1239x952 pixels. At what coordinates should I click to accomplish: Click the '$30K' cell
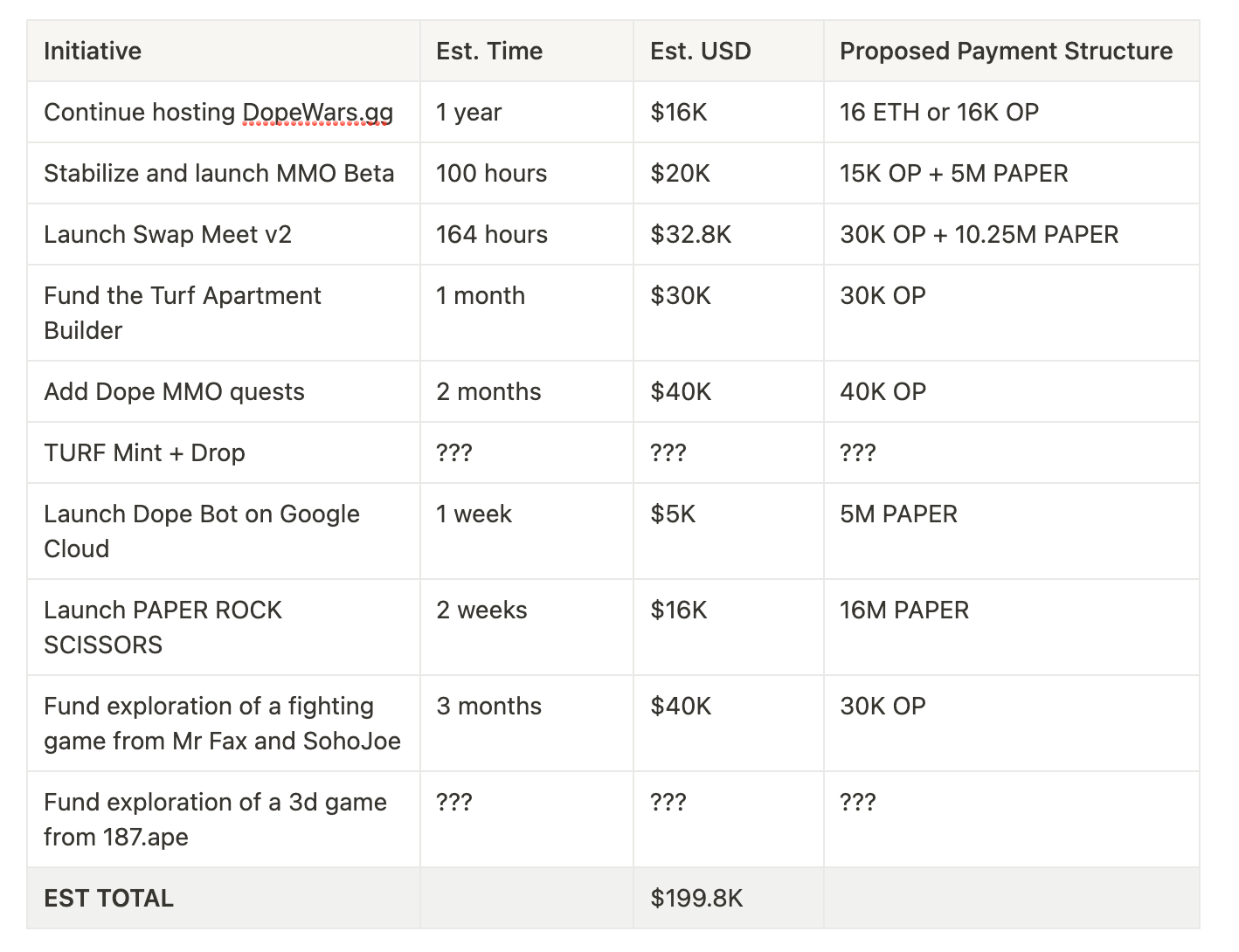click(x=729, y=313)
